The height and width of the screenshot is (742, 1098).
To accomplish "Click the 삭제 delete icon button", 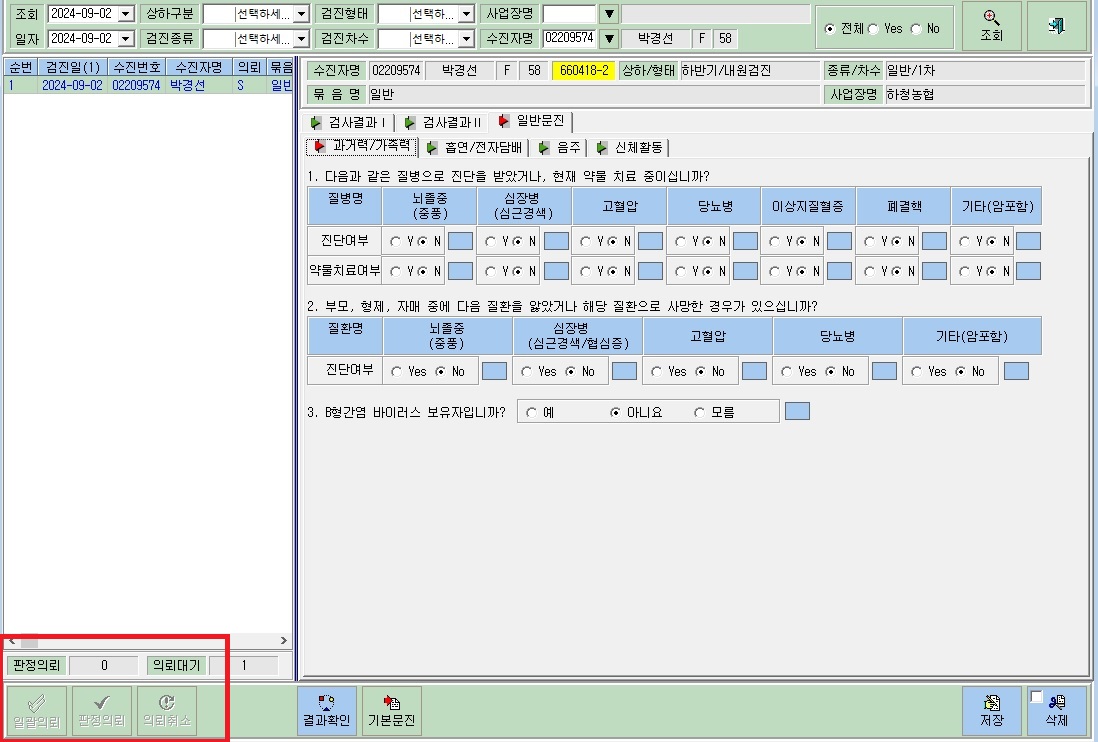I will tap(1057, 710).
